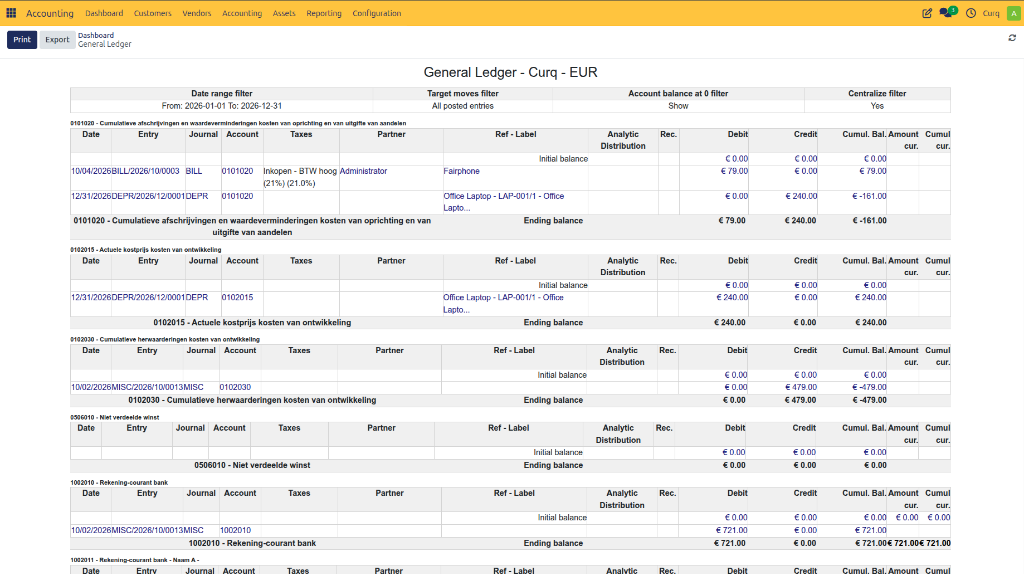Image resolution: width=1024 pixels, height=574 pixels.
Task: Click the € 721.00 debit in MISC row
Action: (731, 530)
